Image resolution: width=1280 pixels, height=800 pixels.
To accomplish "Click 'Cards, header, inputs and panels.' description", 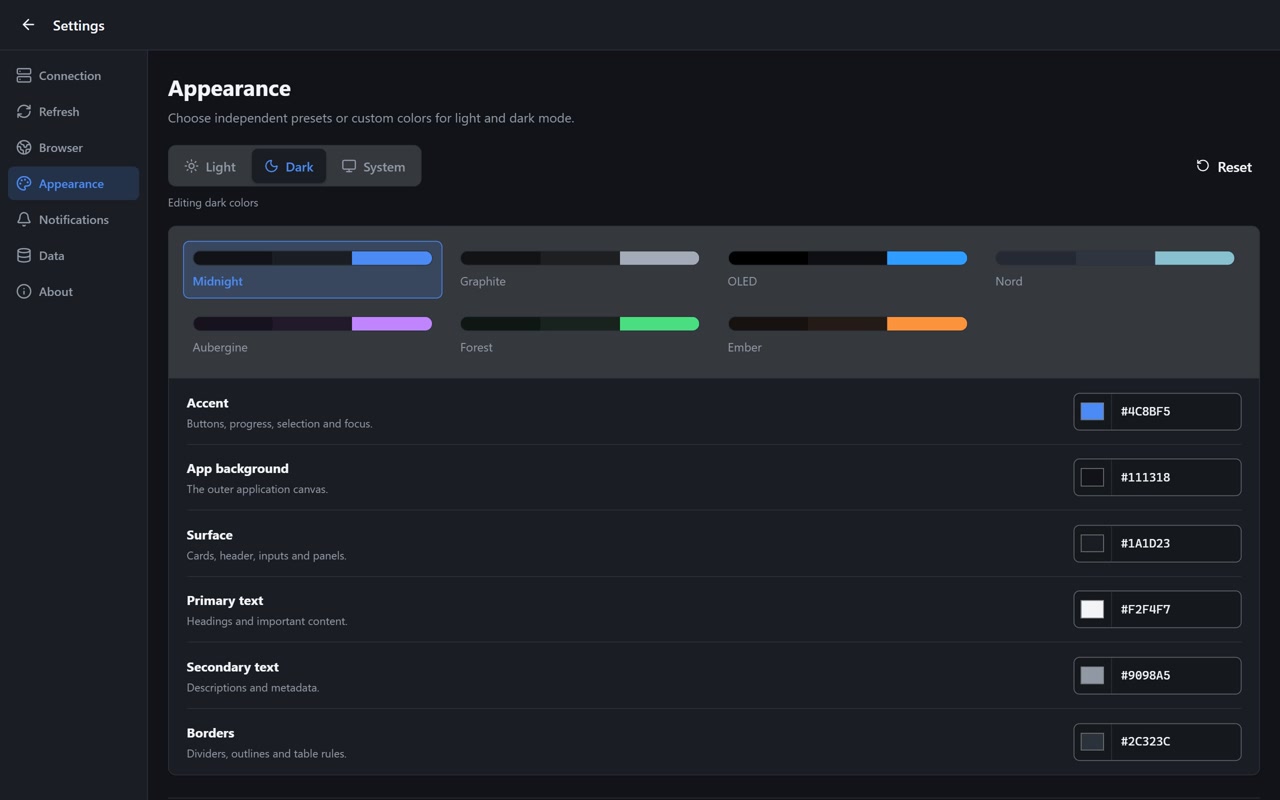I will tap(266, 556).
